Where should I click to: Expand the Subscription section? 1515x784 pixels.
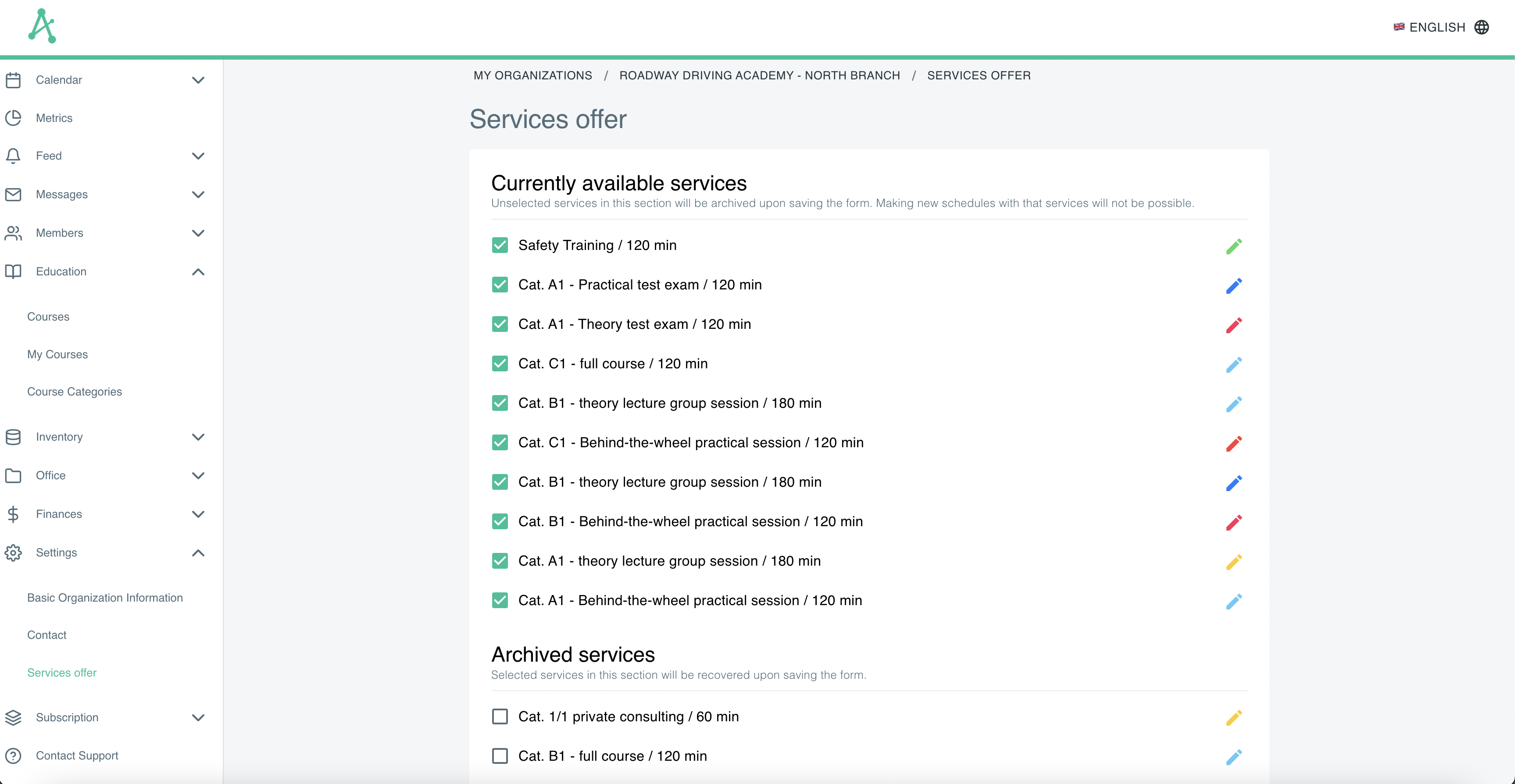(198, 717)
